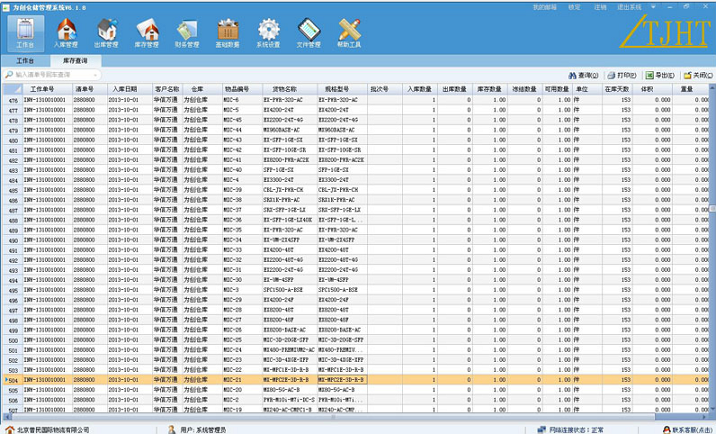
Task: Click the 查询 binoculars query button
Action: tap(583, 75)
